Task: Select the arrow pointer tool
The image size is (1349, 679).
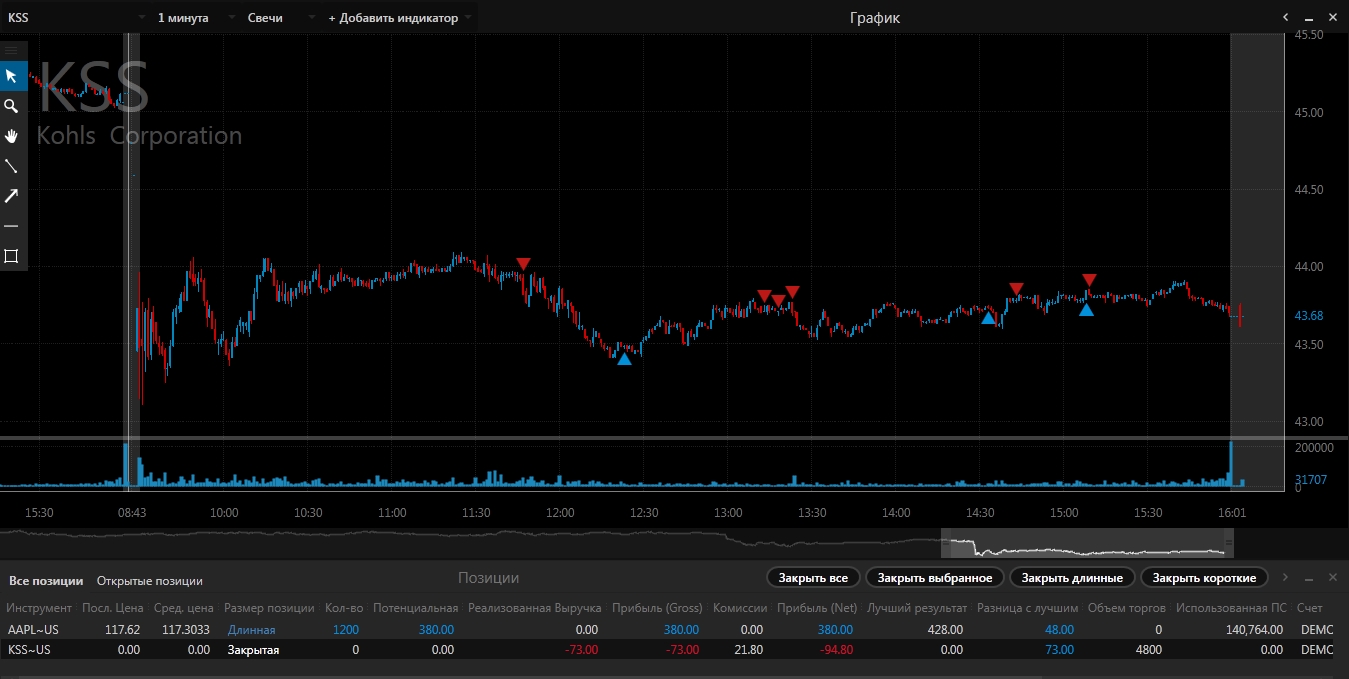Action: coord(12,76)
